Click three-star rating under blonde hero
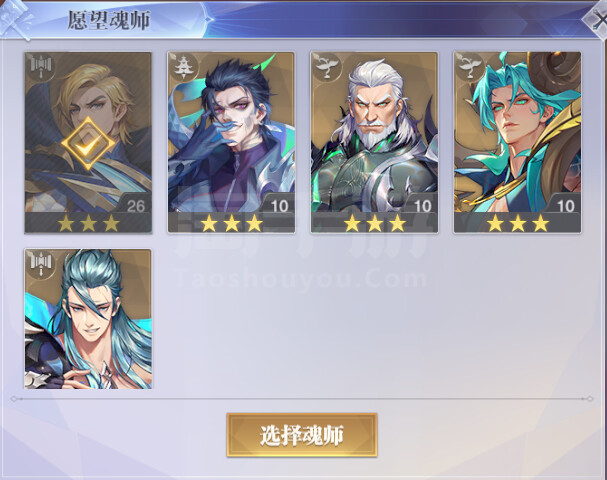This screenshot has width=607, height=480. tap(88, 223)
